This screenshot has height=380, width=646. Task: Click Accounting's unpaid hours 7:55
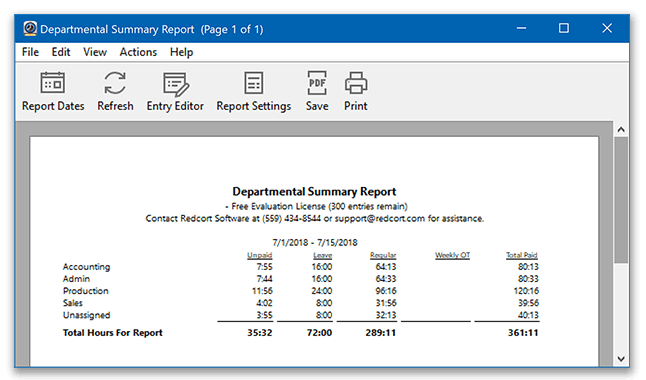[x=264, y=267]
